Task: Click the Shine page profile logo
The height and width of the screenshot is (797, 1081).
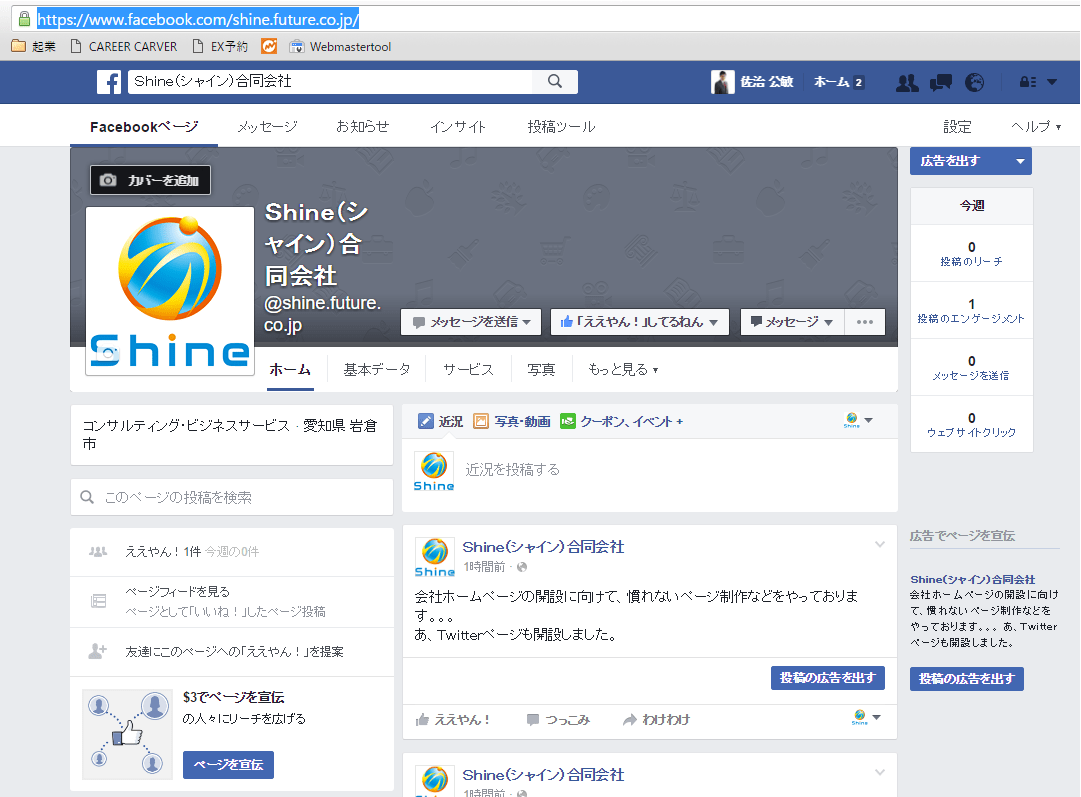Action: [x=170, y=291]
